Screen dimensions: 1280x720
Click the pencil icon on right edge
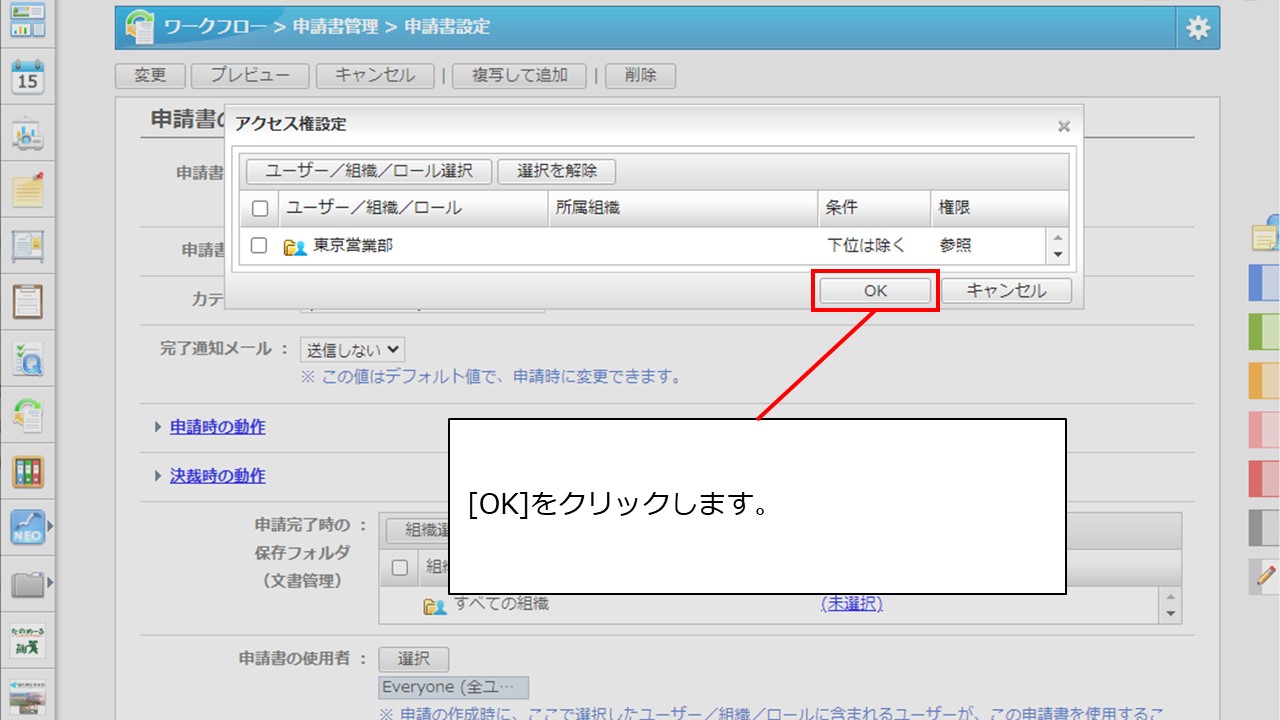coord(1266,575)
